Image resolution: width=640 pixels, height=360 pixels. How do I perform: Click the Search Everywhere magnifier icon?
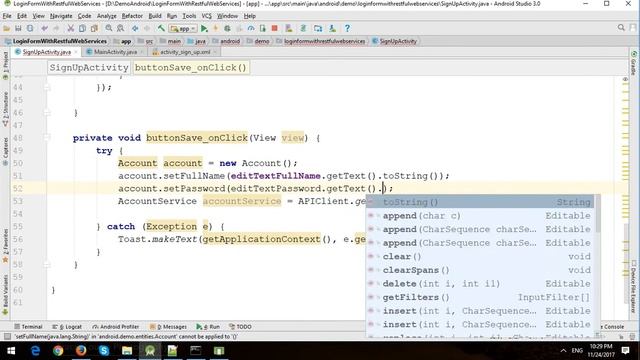pyautogui.click(x=621, y=28)
